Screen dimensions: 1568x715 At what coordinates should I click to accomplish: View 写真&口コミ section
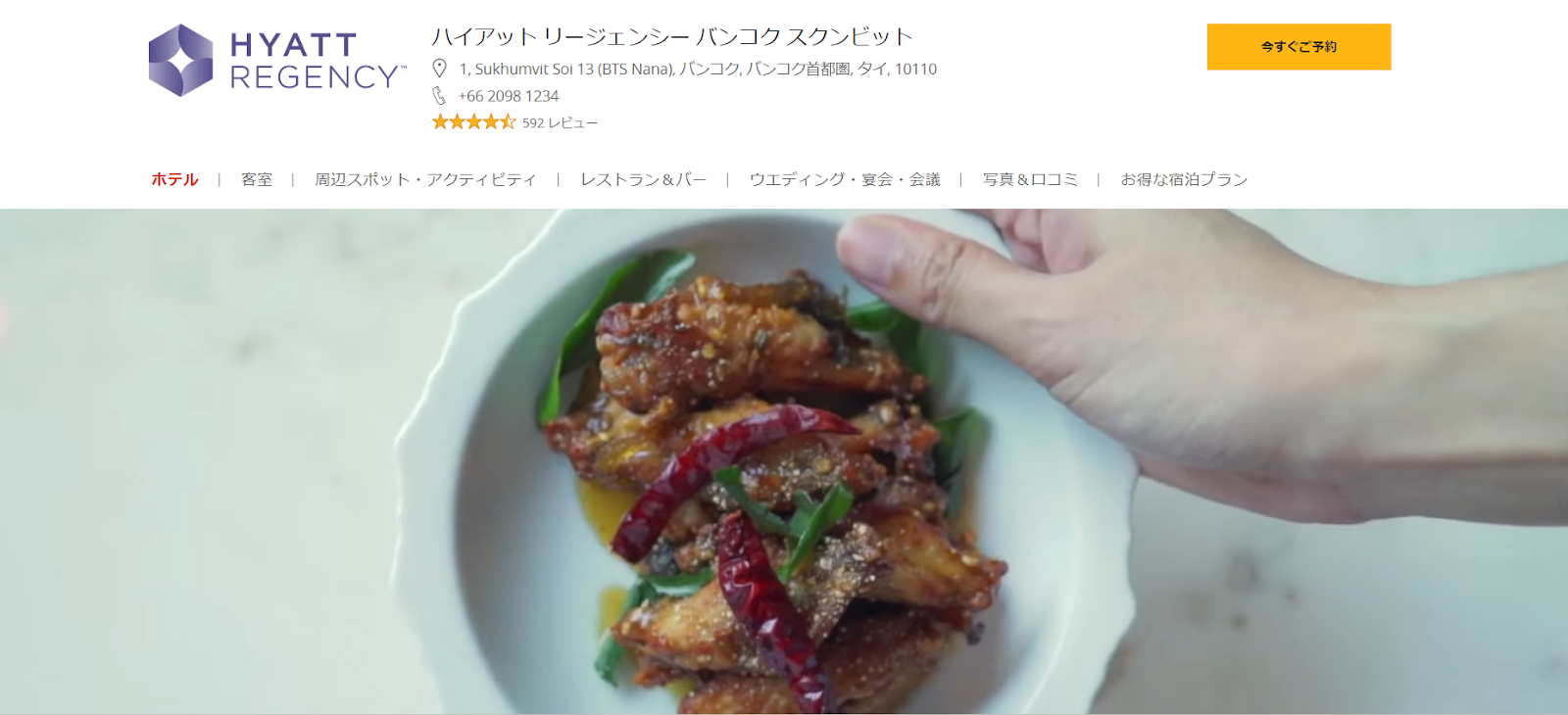point(1030,179)
